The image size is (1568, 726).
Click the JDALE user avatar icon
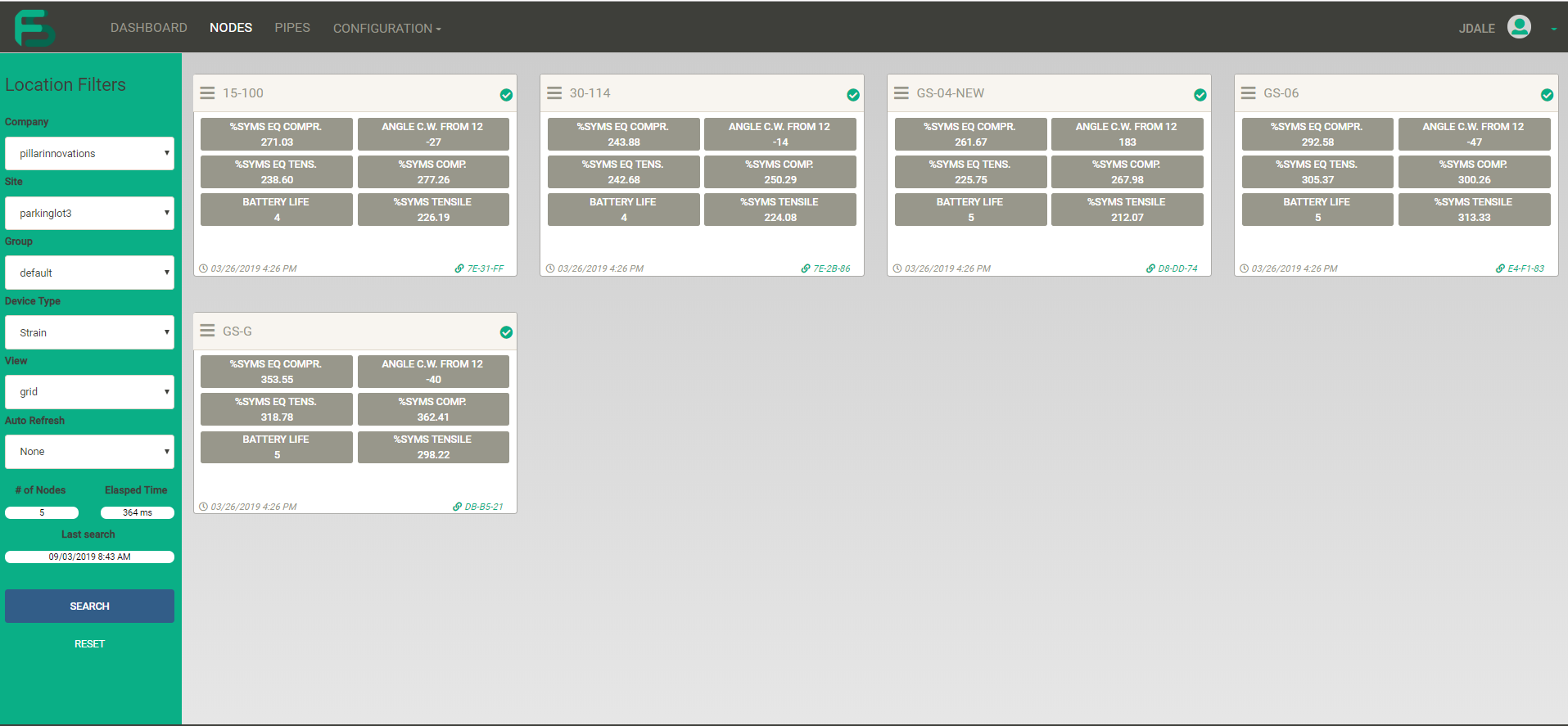[x=1519, y=28]
